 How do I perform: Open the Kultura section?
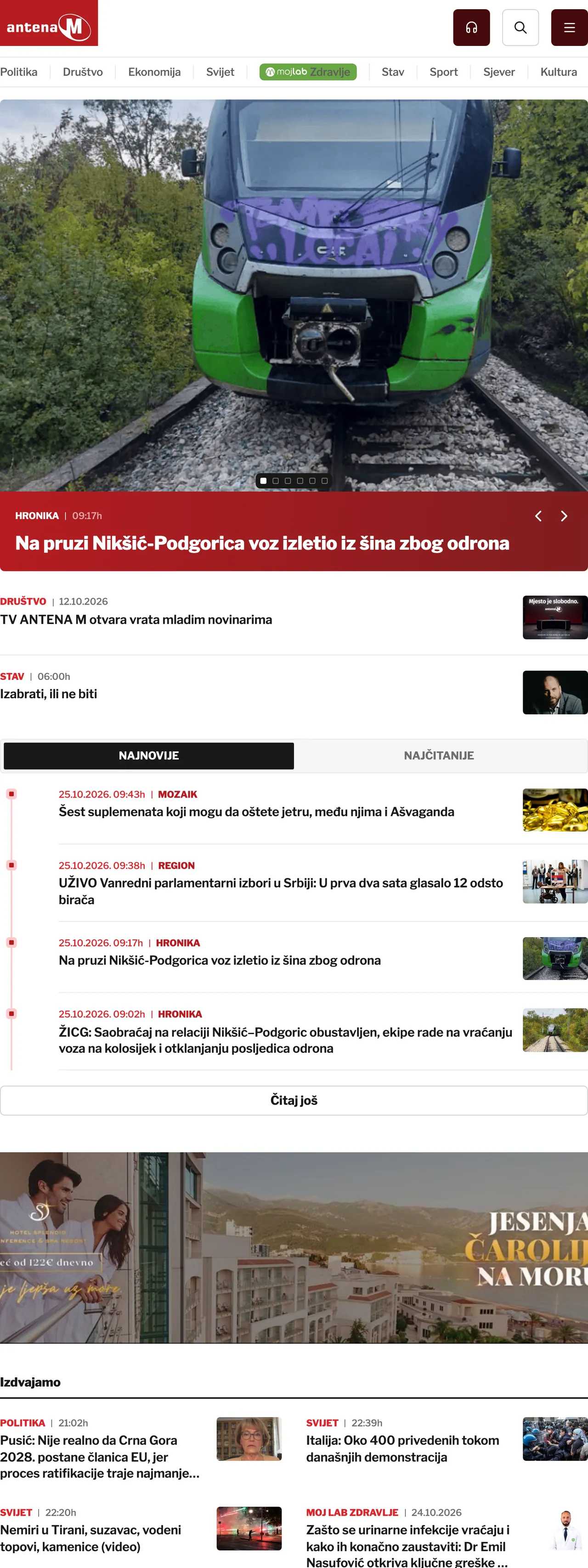[559, 72]
